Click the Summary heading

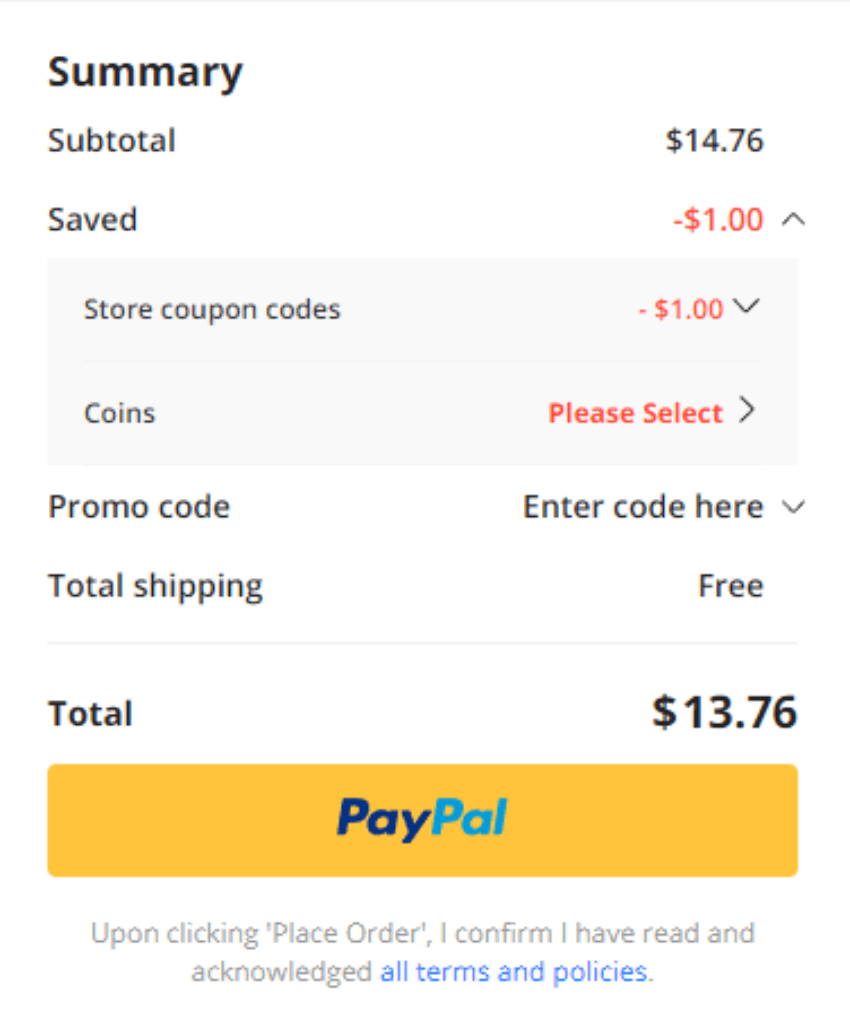146,73
